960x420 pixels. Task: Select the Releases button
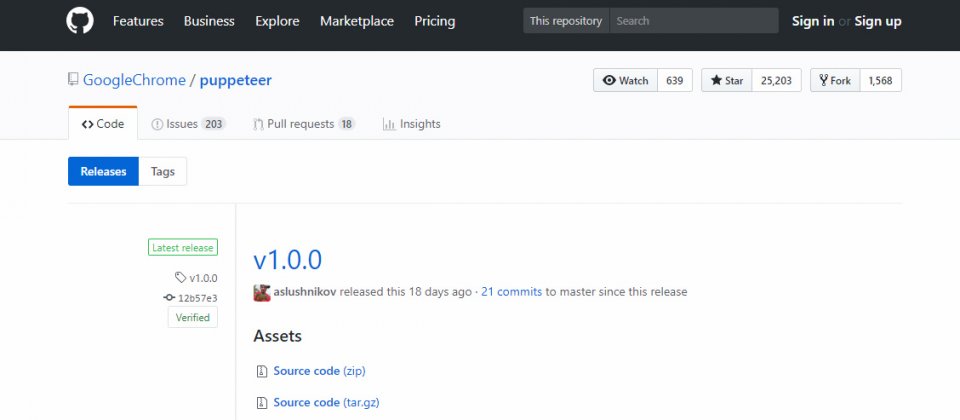point(103,171)
